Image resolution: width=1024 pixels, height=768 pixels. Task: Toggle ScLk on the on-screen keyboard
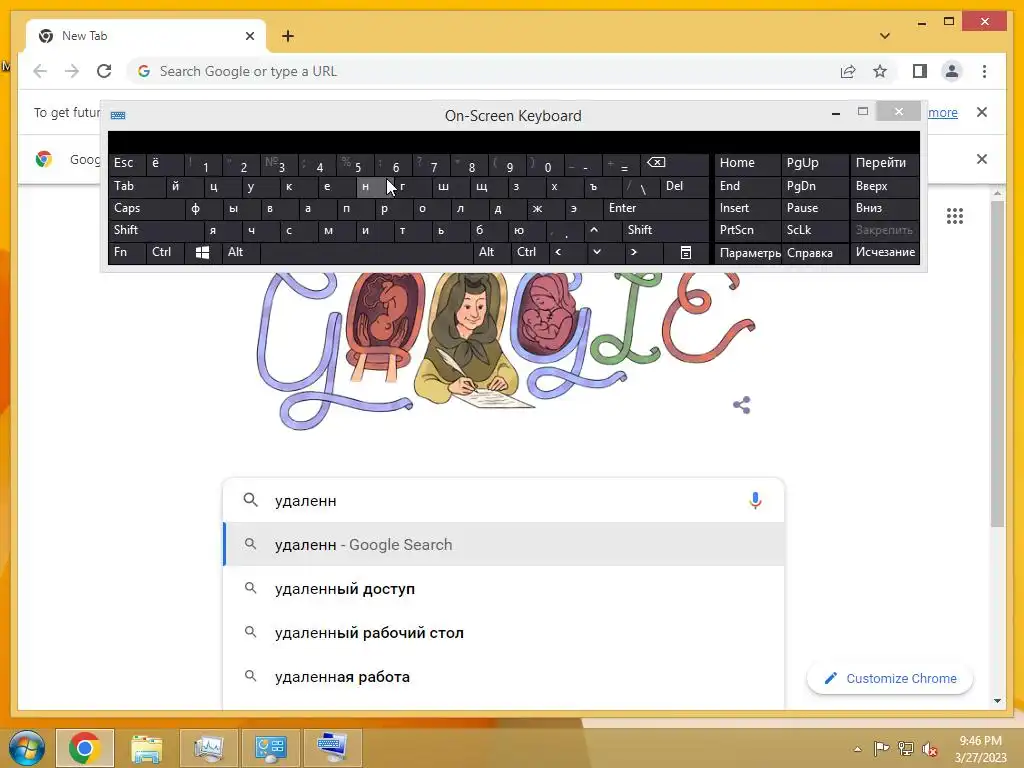[x=814, y=230]
